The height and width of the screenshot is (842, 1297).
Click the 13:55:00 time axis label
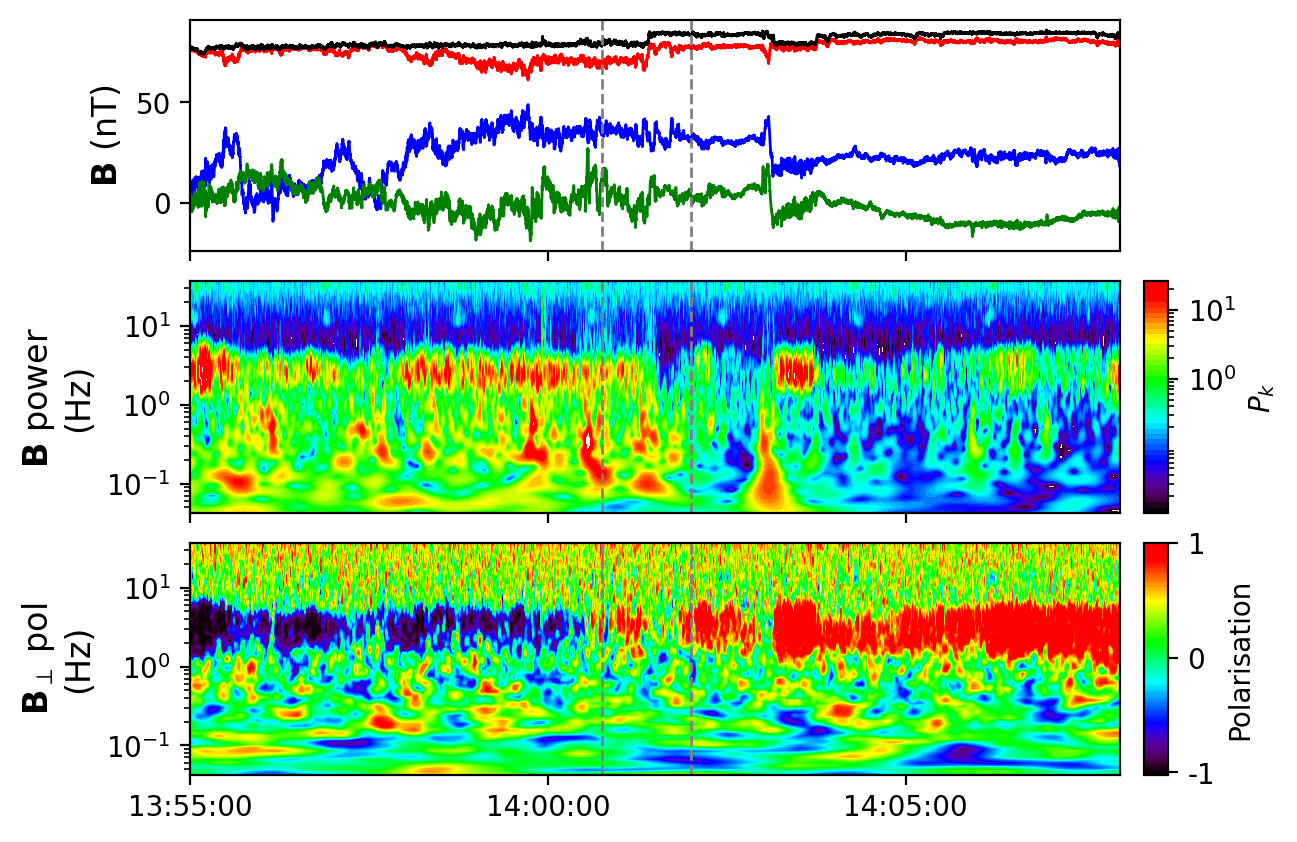(190, 805)
